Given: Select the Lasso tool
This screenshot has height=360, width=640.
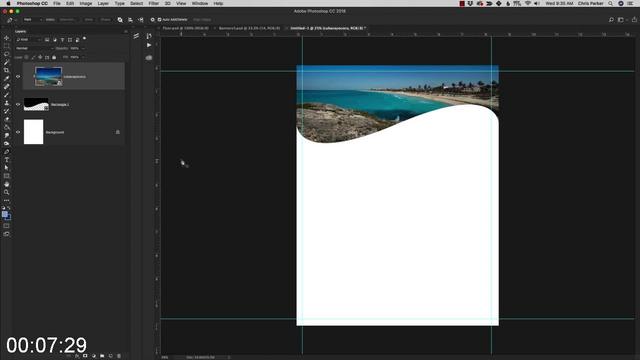Looking at the screenshot, I should 7,54.
